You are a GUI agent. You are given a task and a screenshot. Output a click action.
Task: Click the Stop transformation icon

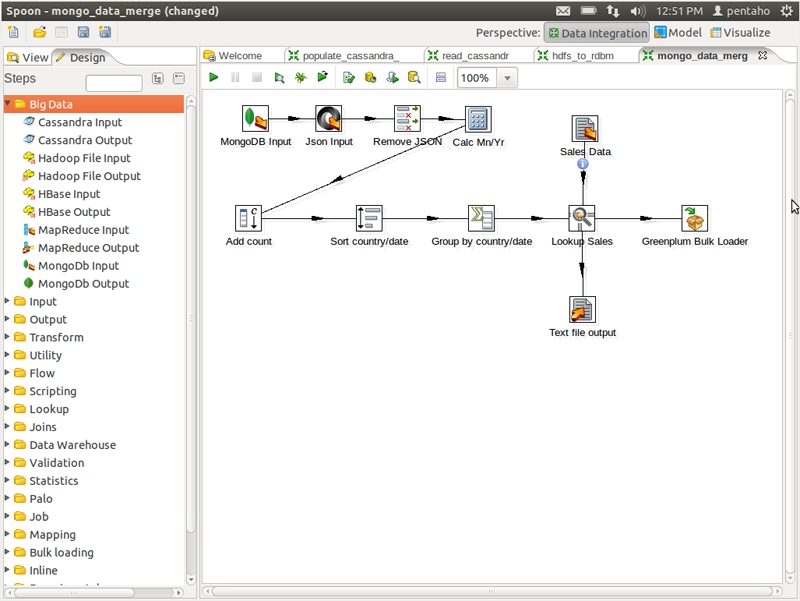pos(257,78)
